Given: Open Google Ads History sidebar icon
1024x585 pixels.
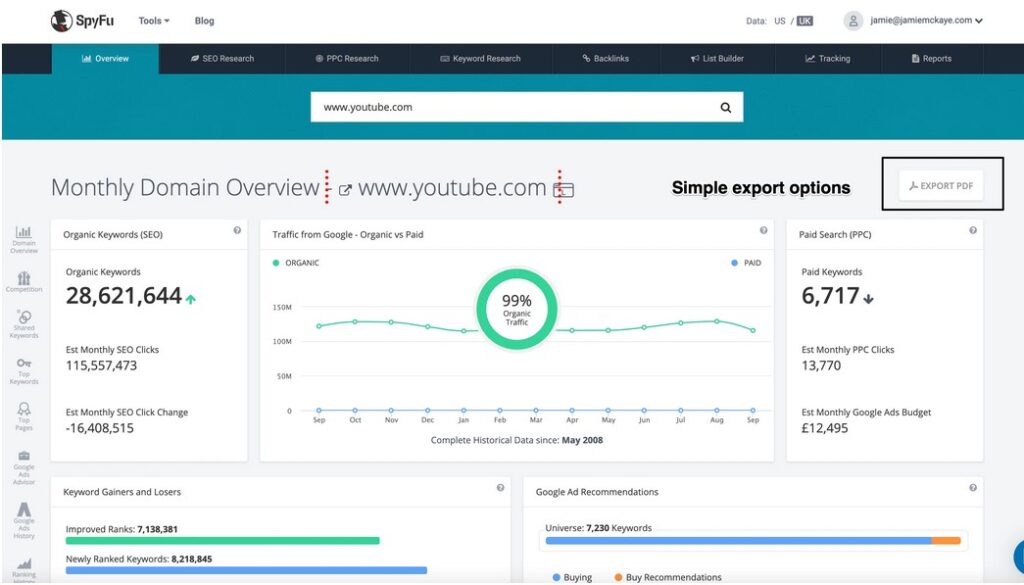Looking at the screenshot, I should (x=24, y=520).
